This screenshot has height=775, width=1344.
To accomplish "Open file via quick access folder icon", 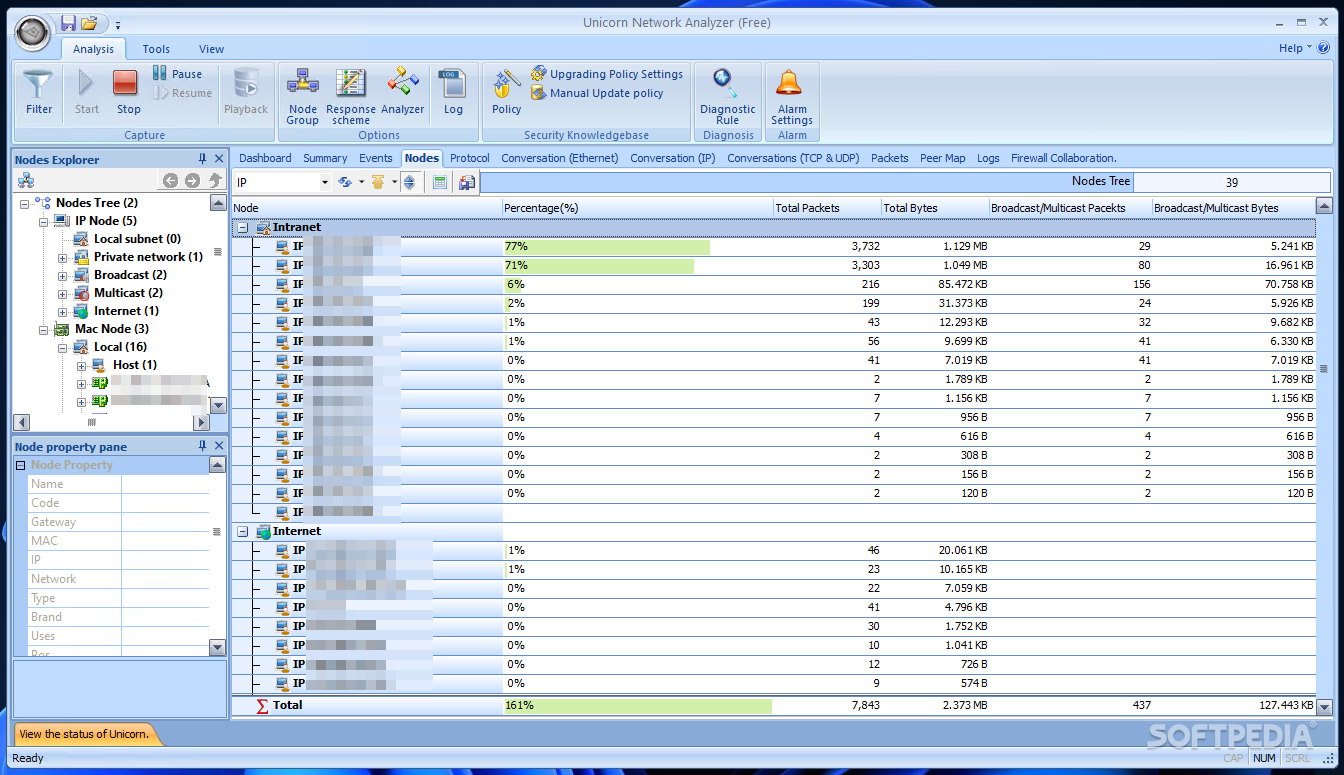I will point(89,23).
